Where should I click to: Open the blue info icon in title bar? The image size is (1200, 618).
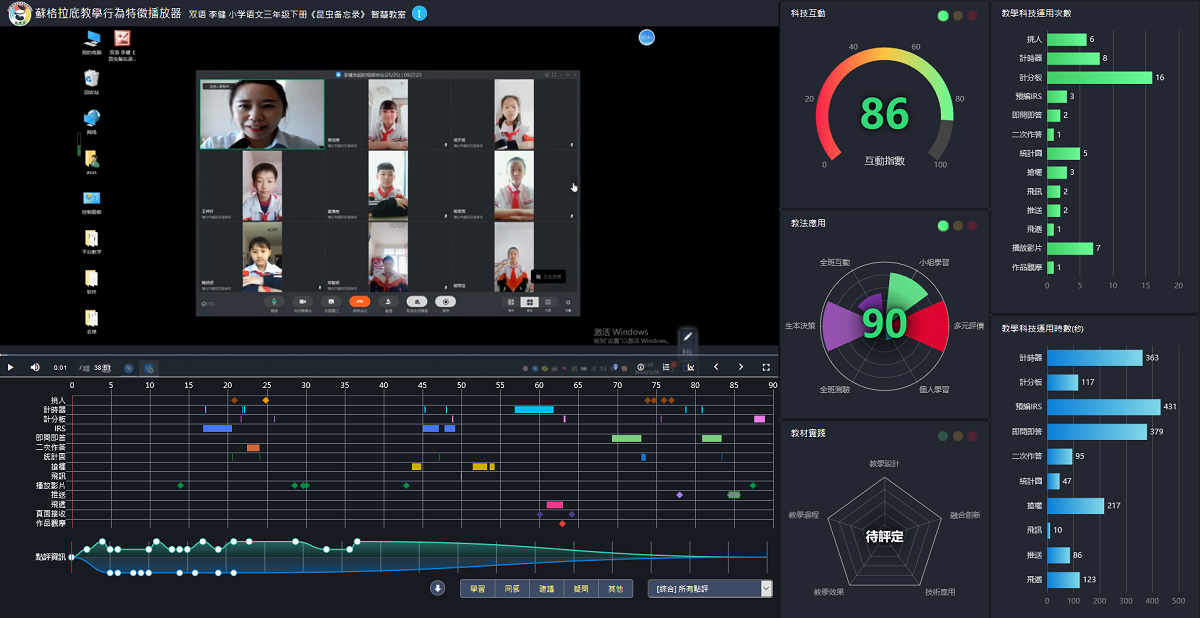click(x=419, y=13)
